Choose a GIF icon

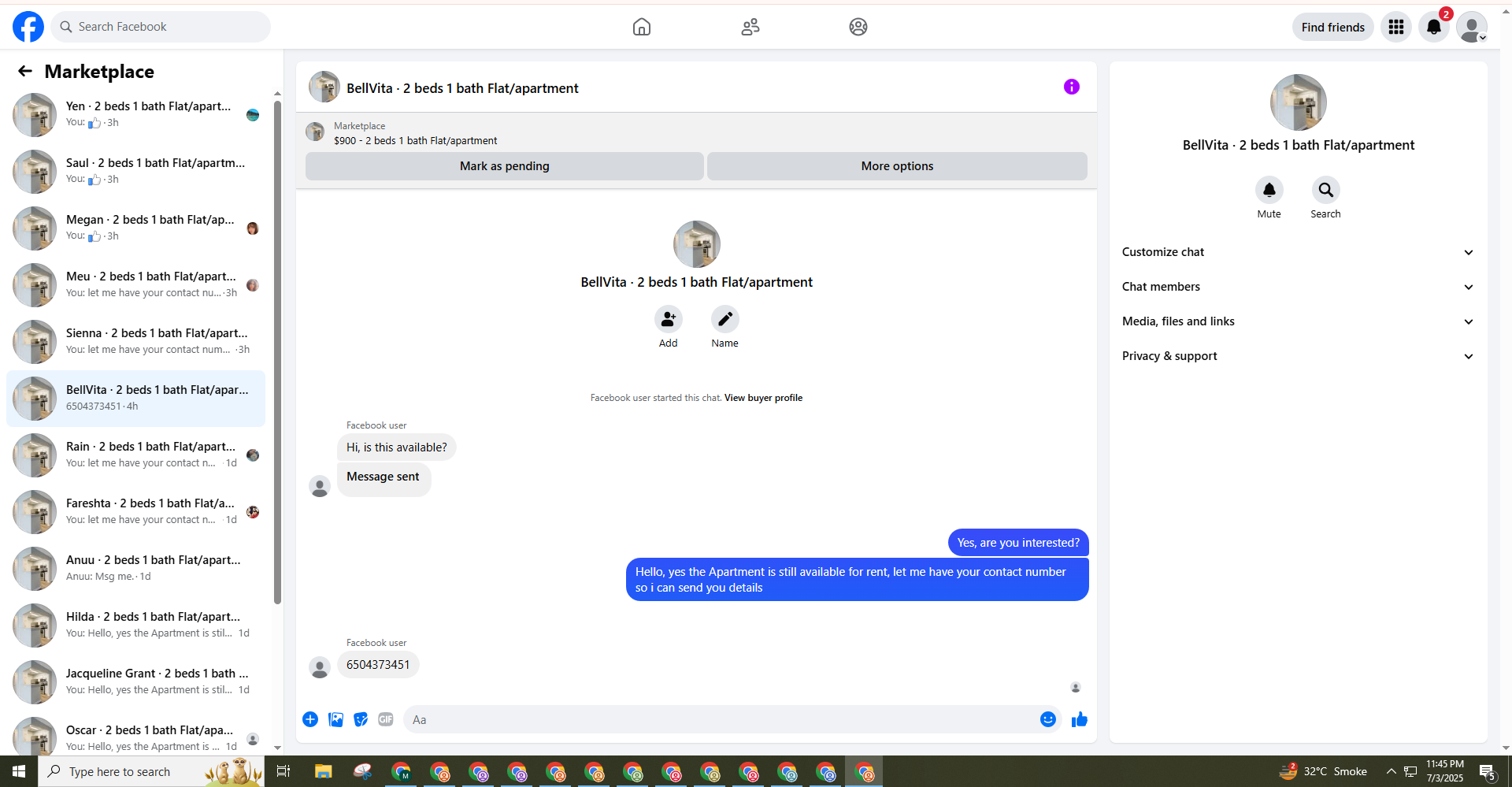point(386,719)
